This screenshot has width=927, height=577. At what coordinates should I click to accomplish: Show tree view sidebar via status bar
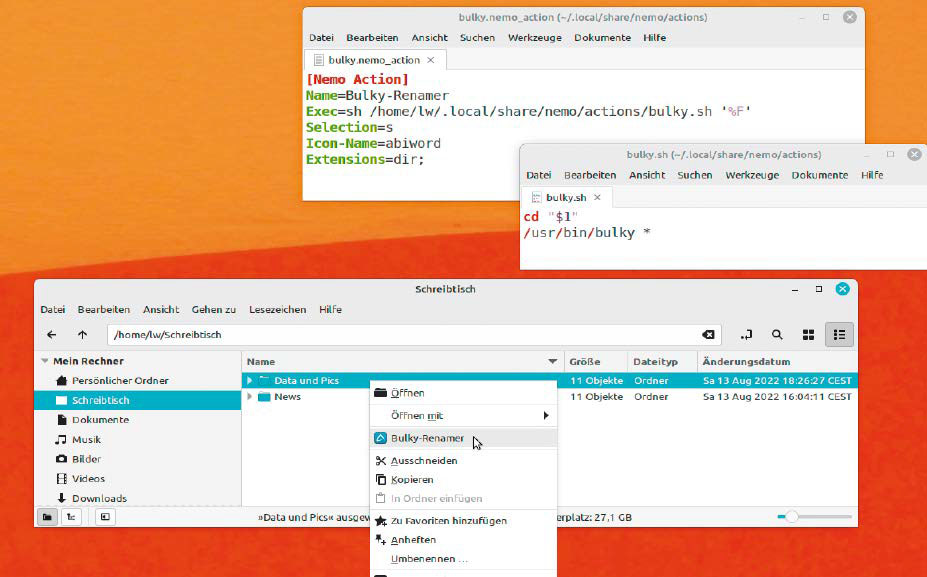(x=71, y=517)
